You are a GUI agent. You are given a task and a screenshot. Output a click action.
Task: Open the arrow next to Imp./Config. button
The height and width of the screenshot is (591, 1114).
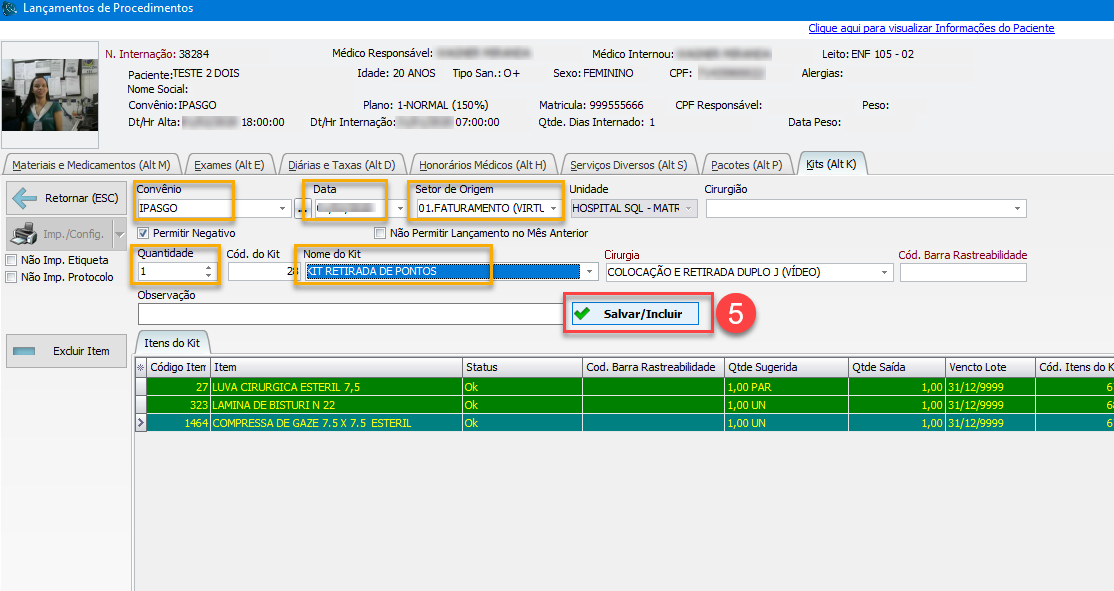click(118, 235)
